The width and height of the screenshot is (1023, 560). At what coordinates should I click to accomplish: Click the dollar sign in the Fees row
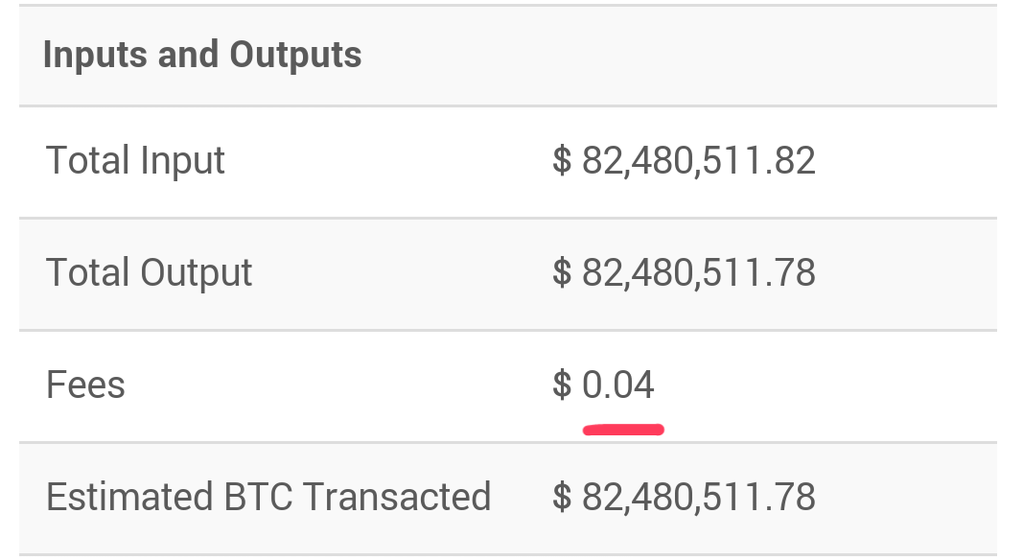point(562,385)
